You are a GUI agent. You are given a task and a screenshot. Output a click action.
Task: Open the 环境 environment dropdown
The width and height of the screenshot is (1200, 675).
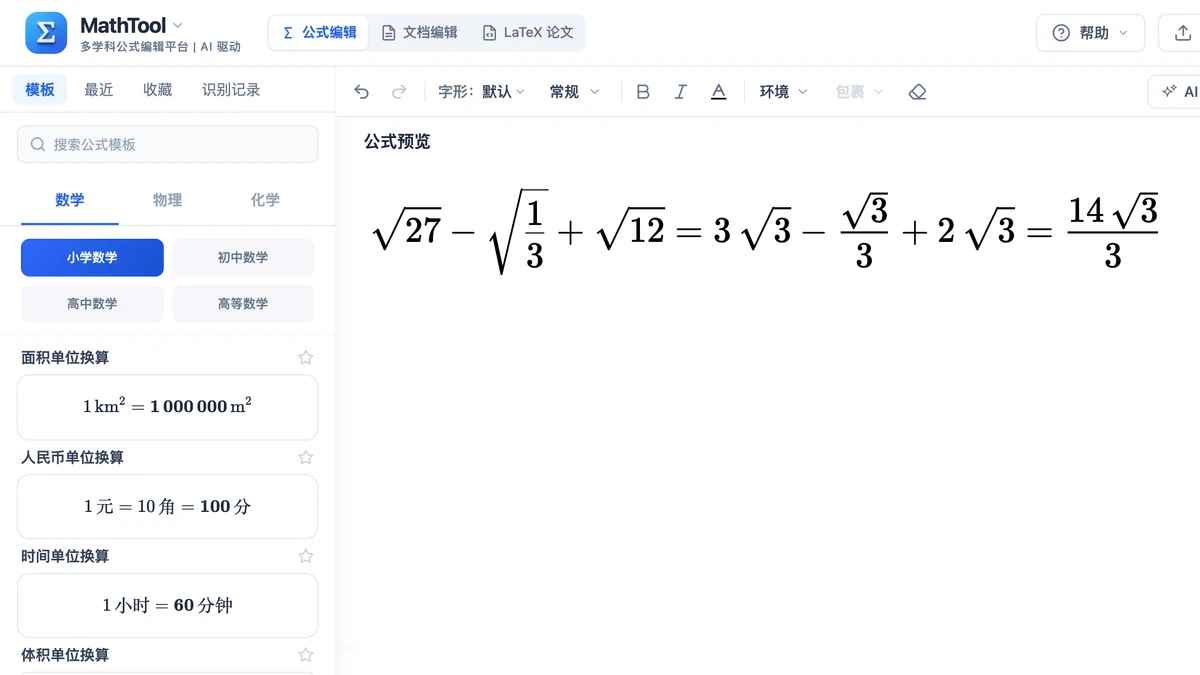784,92
